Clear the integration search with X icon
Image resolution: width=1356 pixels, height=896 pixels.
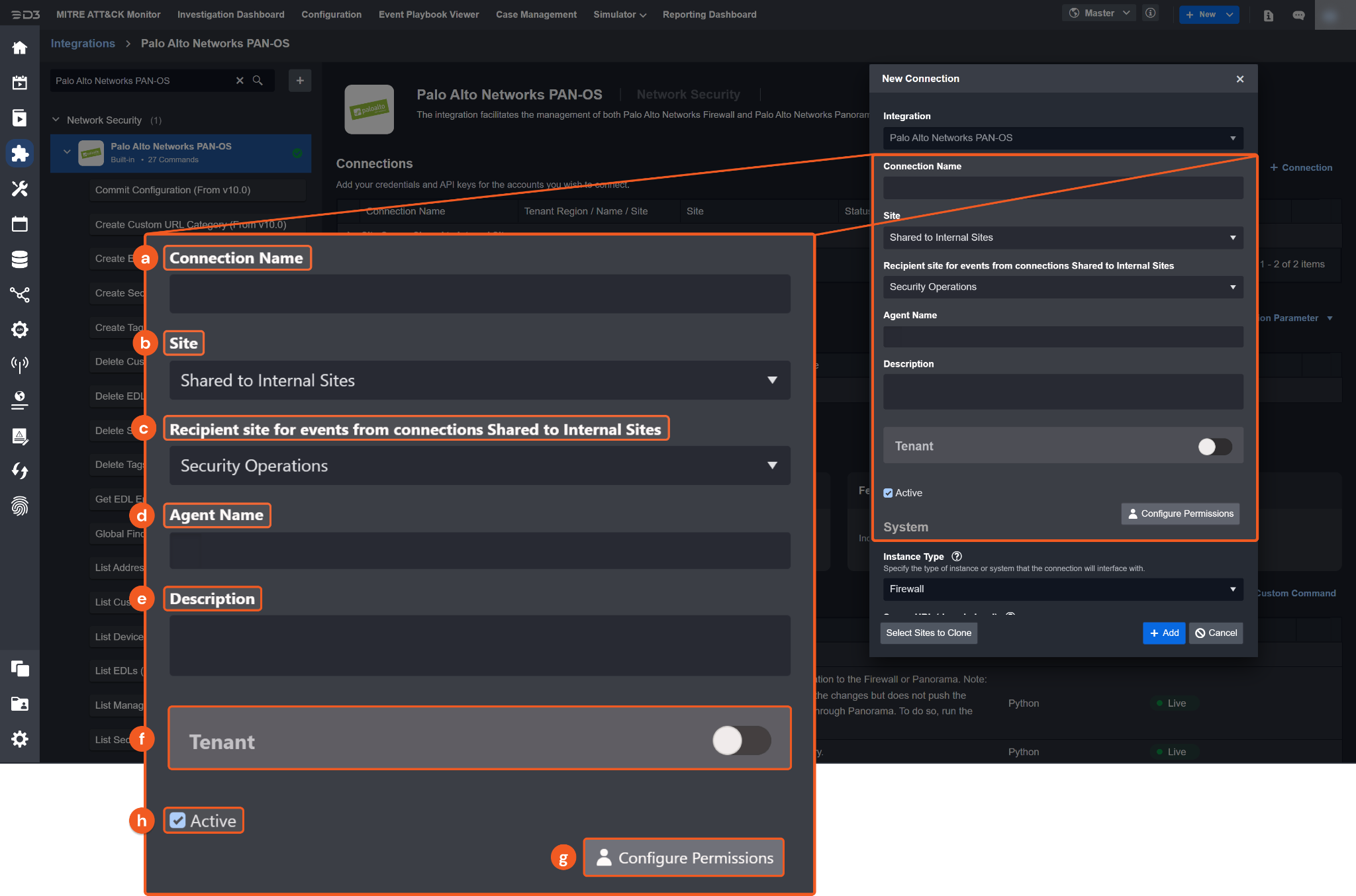240,81
